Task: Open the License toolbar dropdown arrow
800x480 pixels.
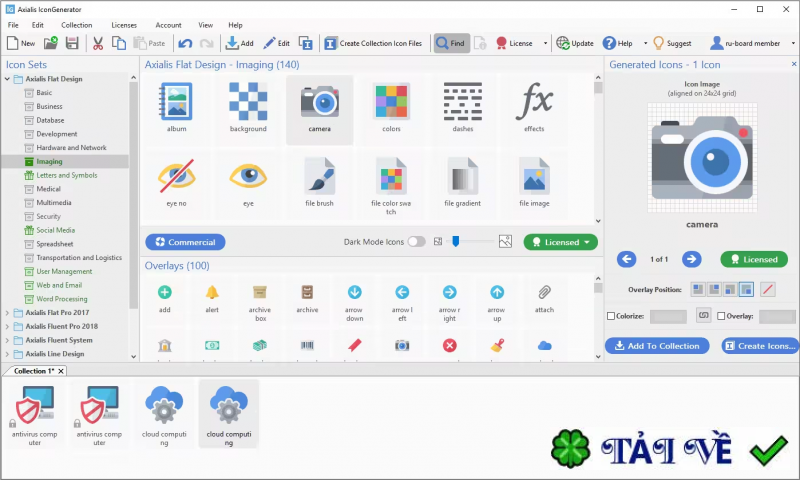Action: (545, 43)
